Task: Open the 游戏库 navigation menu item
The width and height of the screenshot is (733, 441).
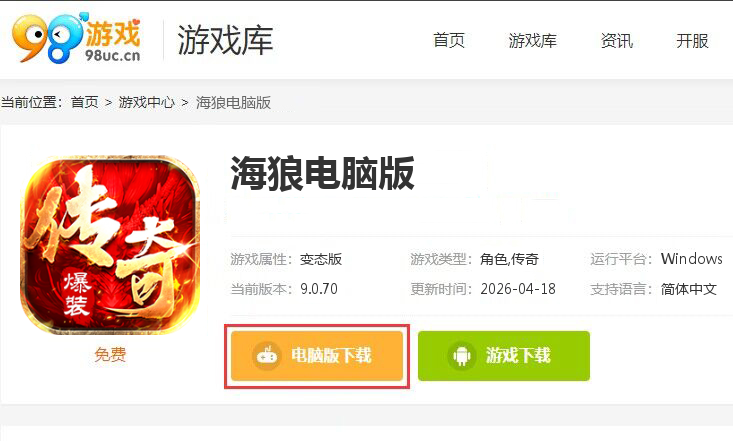Action: pos(532,41)
